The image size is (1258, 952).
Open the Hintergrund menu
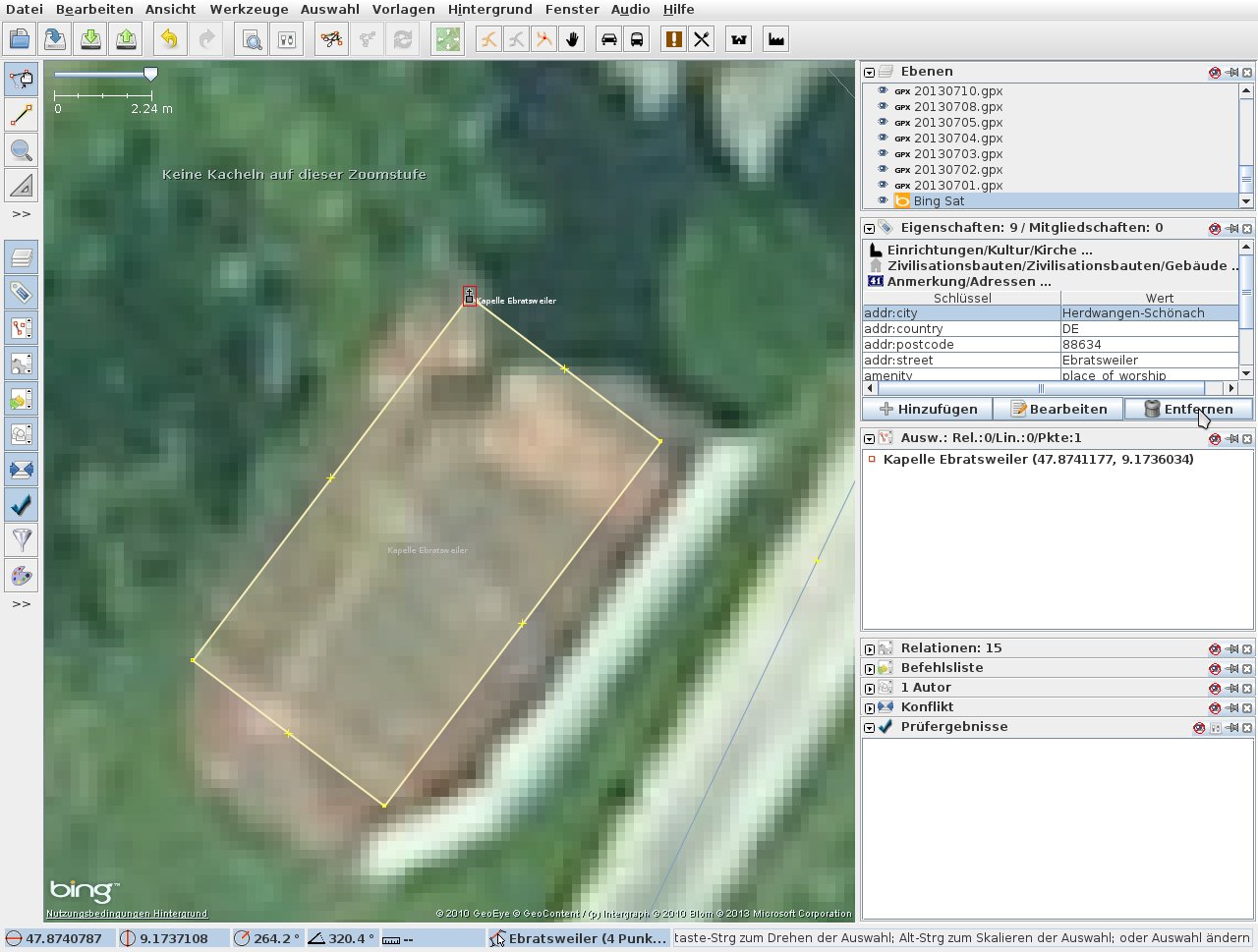[x=489, y=9]
